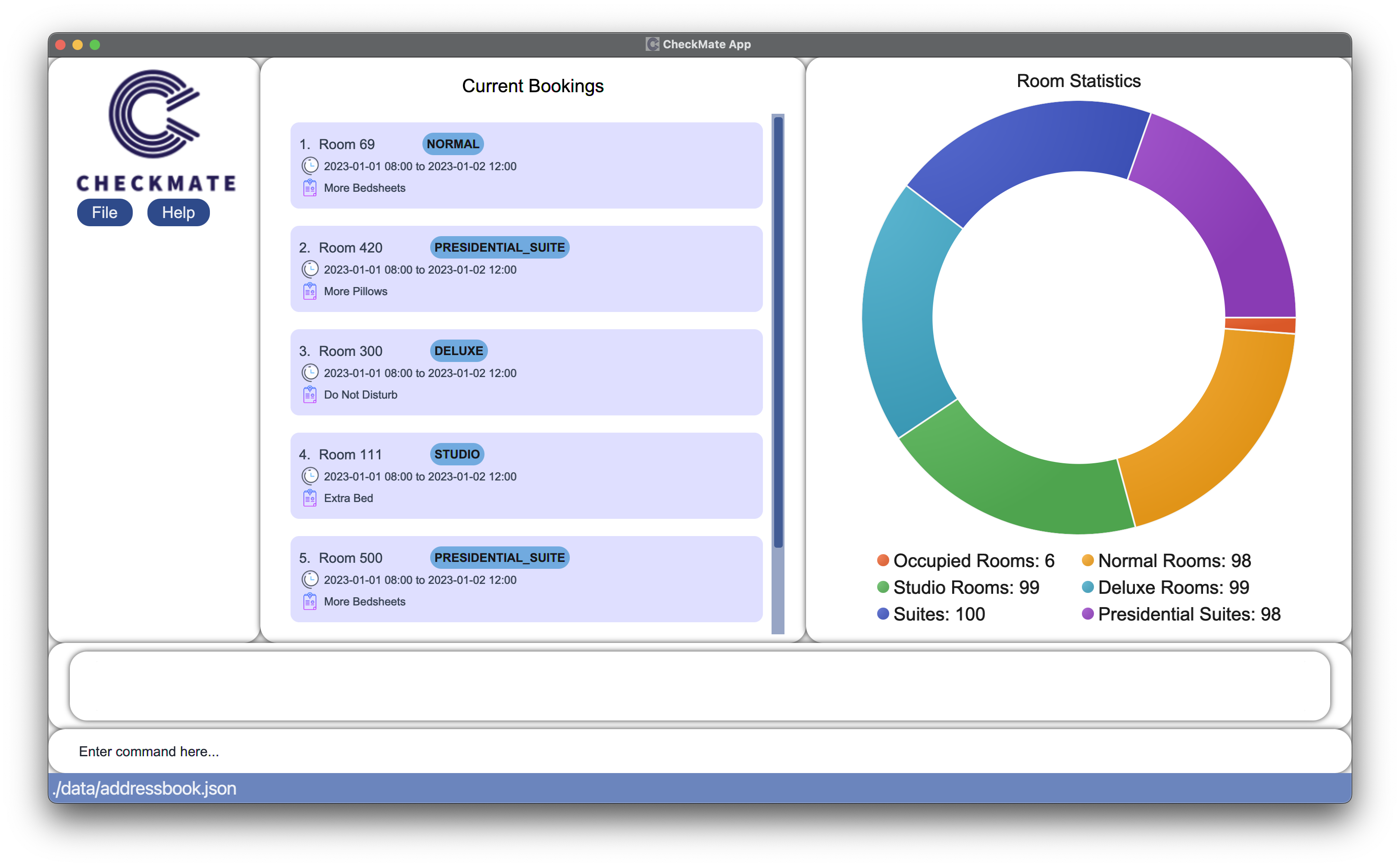
Task: Click the green Studio Rooms legend dot
Action: [883, 587]
